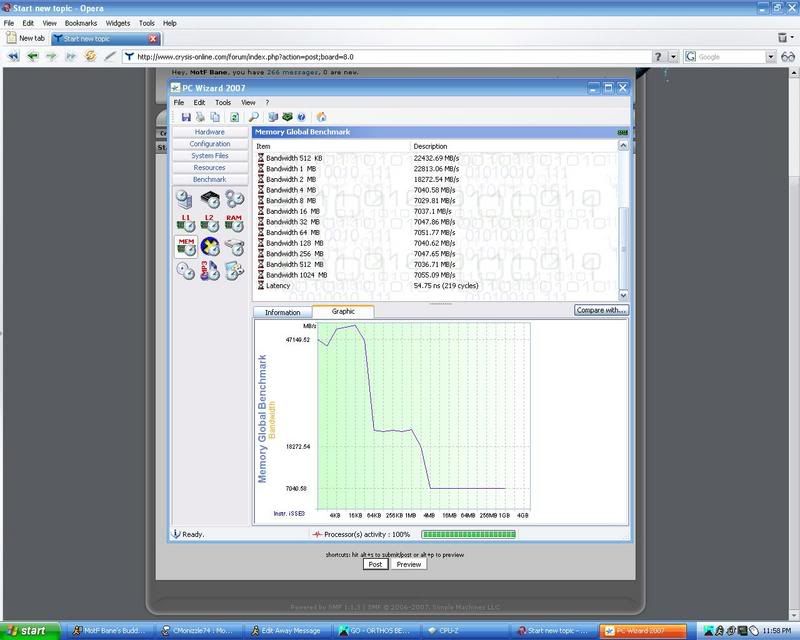800x640 pixels.
Task: Run the CD/DVD benchmark icon
Action: click(186, 270)
